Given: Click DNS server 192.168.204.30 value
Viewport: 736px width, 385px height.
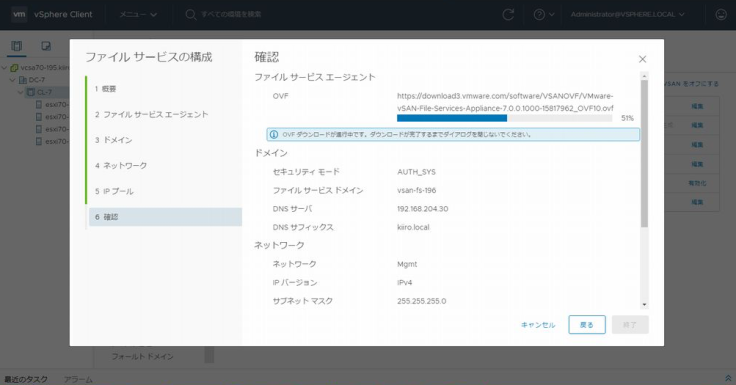Looking at the screenshot, I should pos(422,208).
